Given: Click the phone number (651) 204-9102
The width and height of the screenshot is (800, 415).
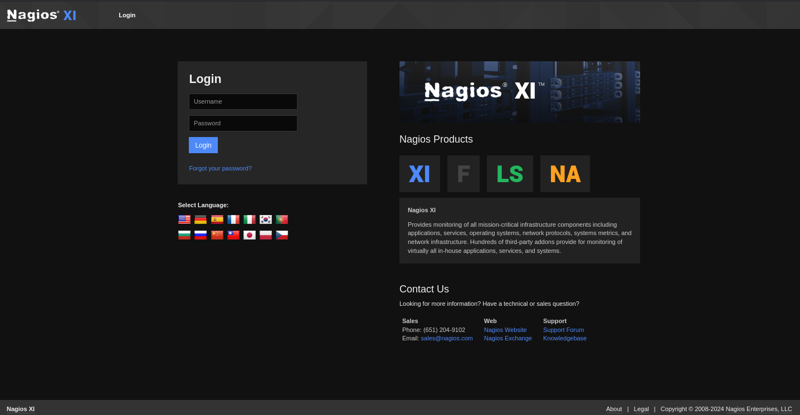Looking at the screenshot, I should click(x=444, y=330).
